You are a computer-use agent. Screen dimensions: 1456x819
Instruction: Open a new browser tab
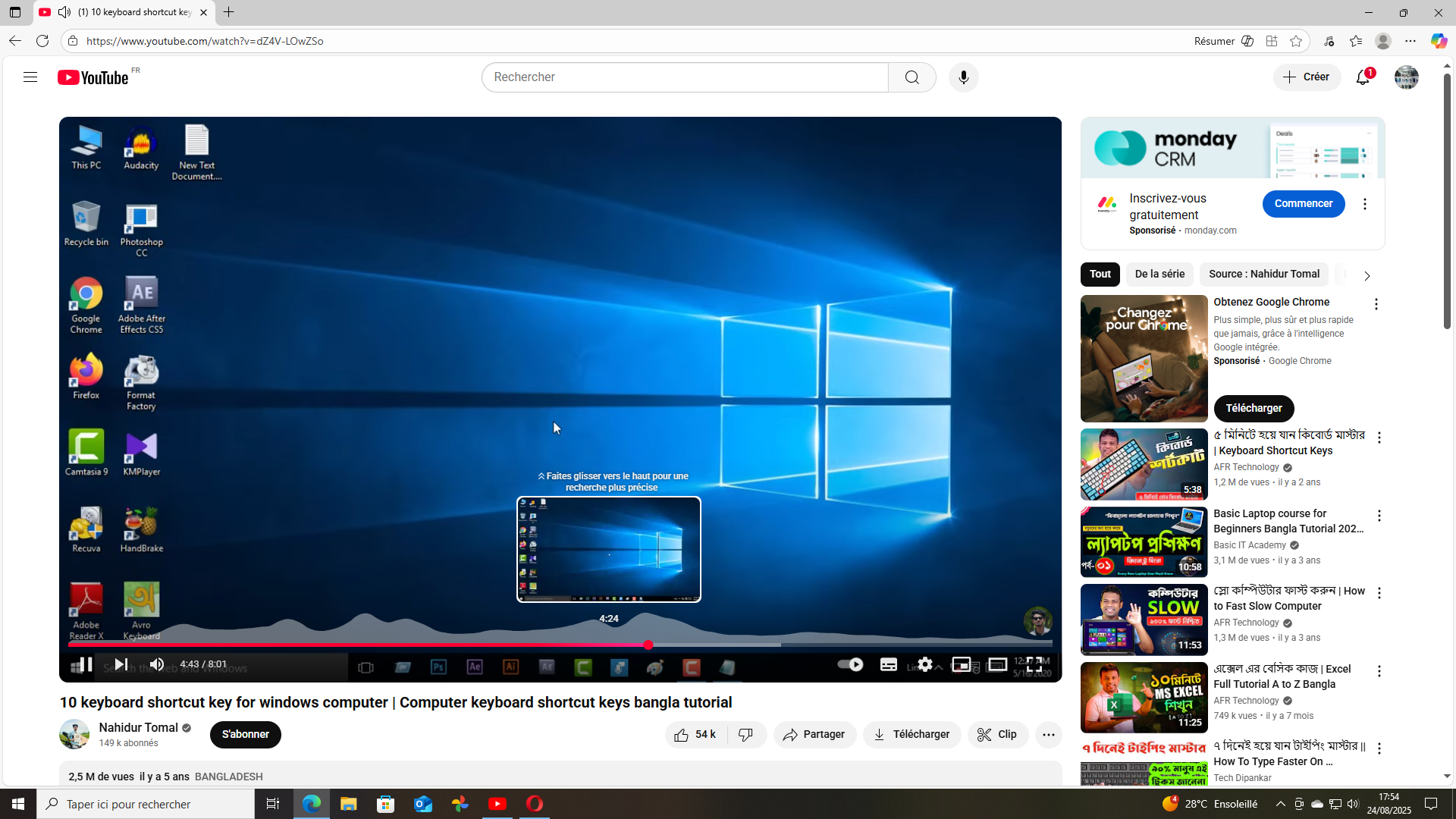tap(229, 12)
